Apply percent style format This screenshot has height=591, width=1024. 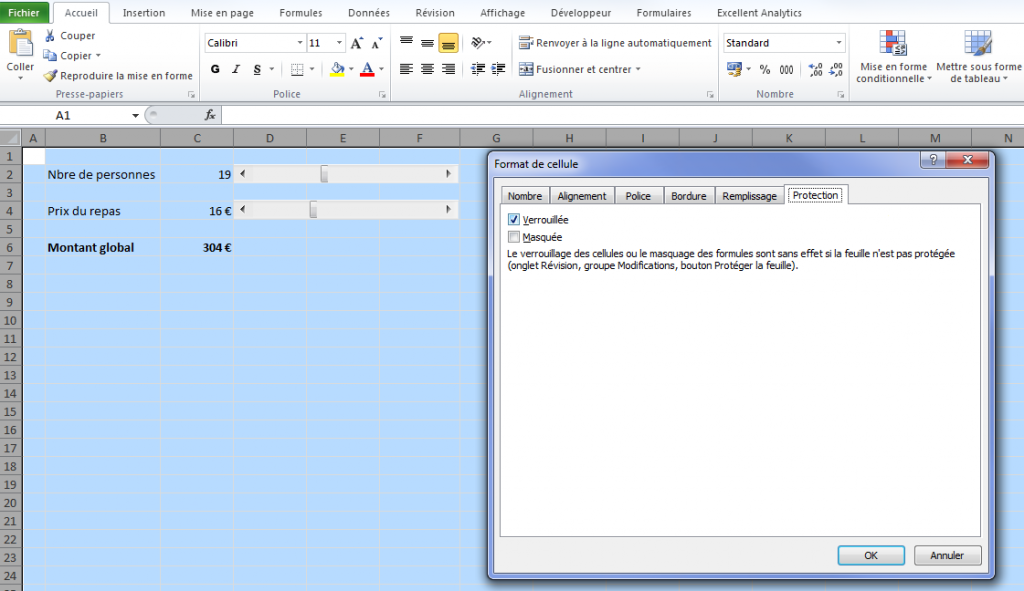[x=765, y=69]
